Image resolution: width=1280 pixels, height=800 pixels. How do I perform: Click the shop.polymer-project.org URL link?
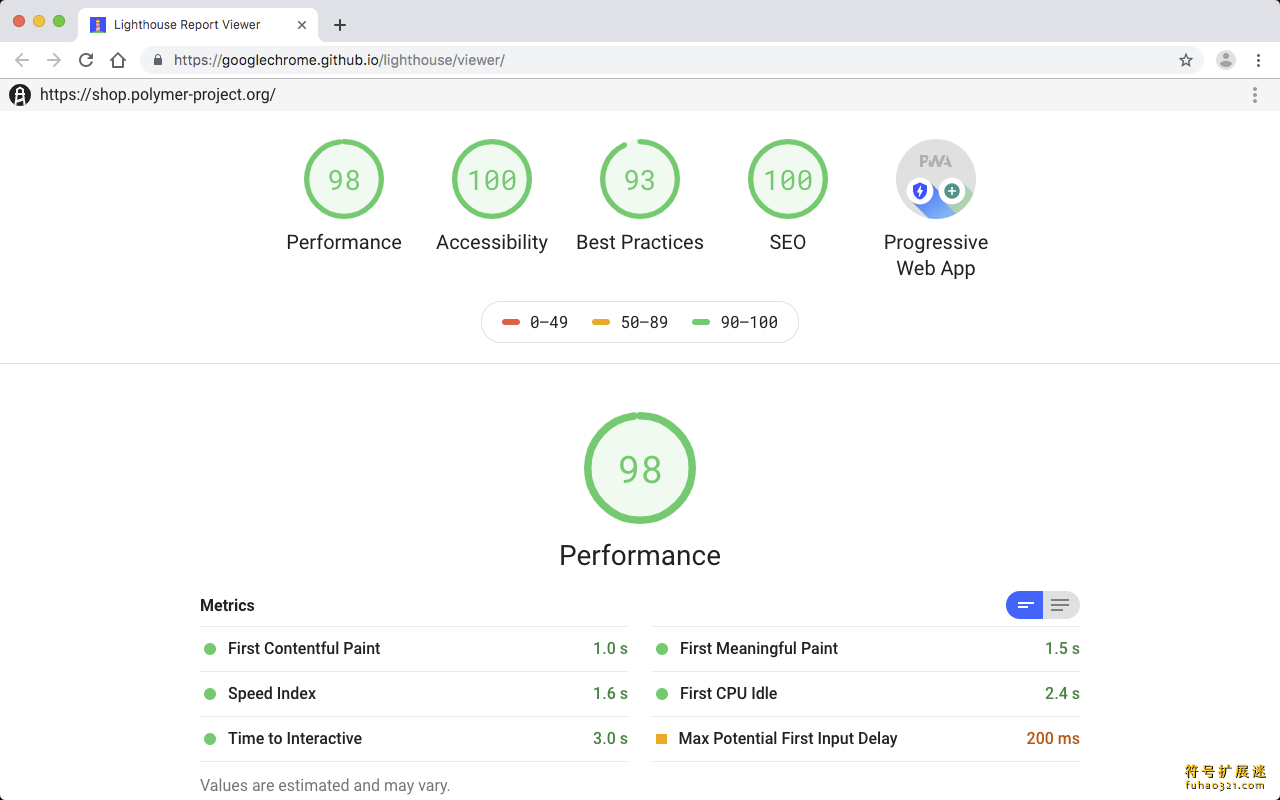click(x=158, y=95)
